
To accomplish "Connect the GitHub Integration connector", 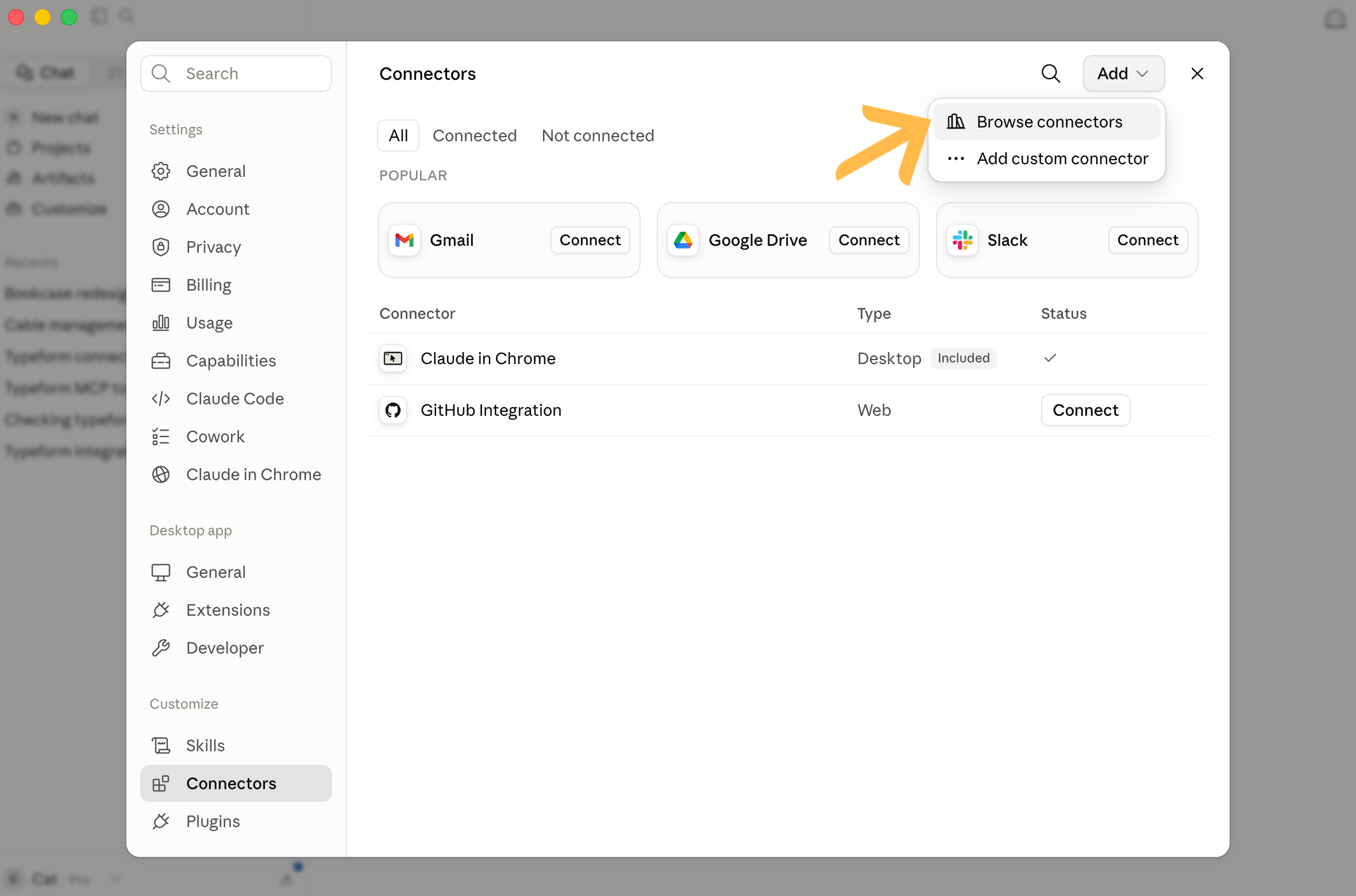I will click(1086, 410).
